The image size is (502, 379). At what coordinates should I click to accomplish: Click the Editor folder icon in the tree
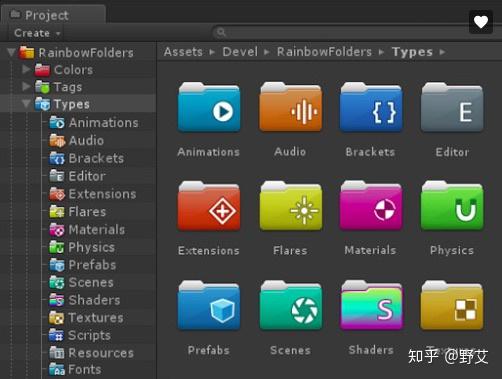57,176
